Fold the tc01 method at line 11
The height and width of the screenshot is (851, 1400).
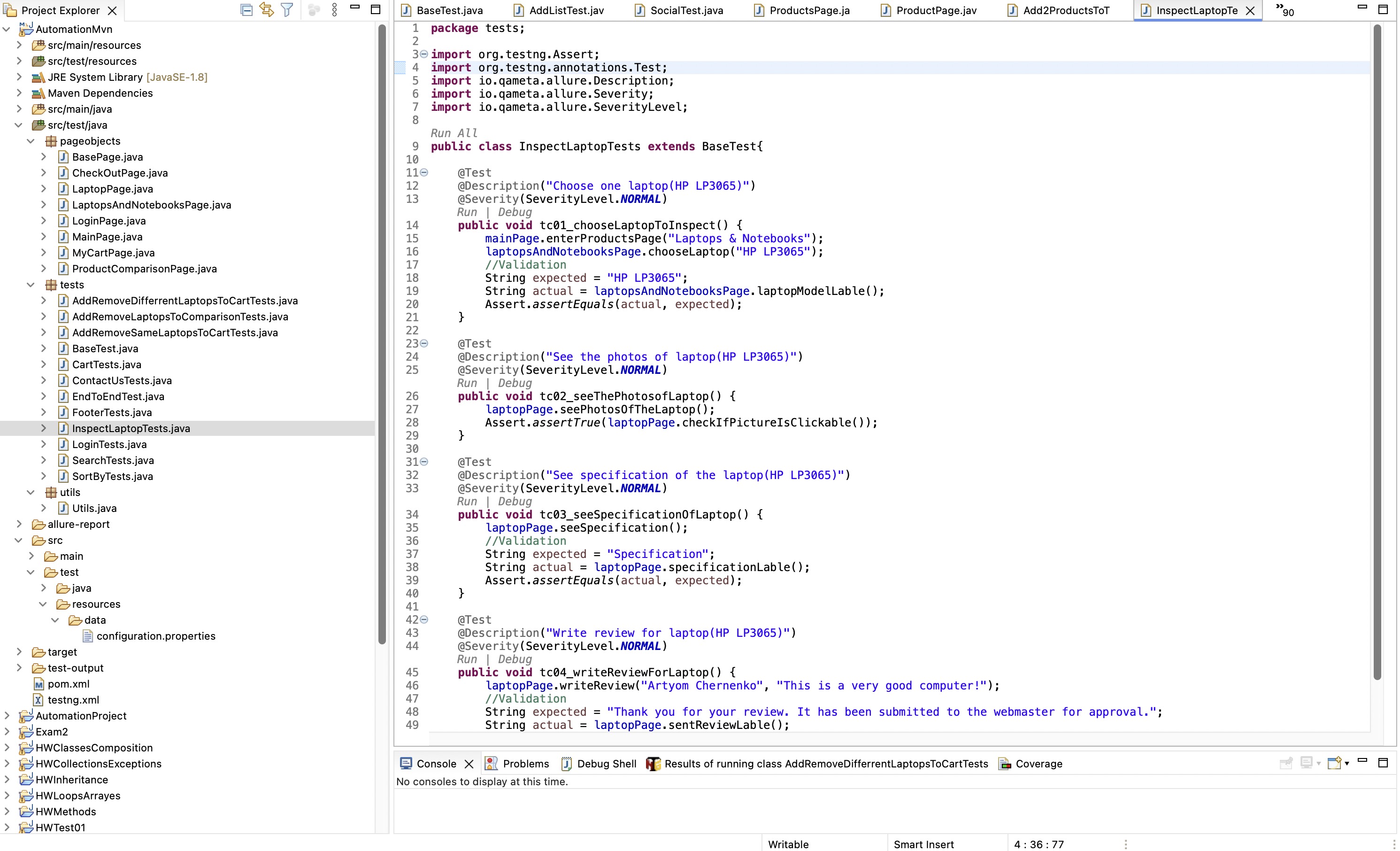coord(424,172)
